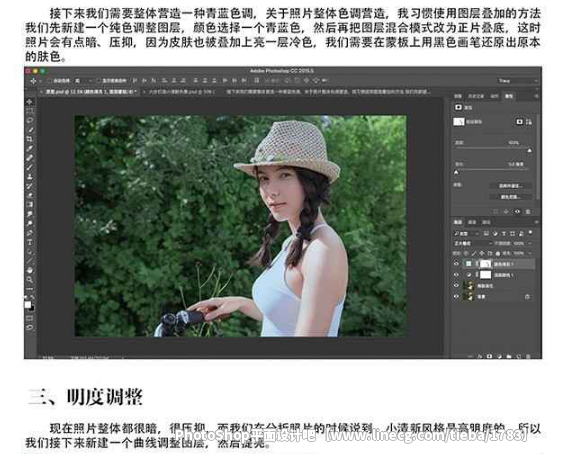Click the create new layer icon
583x454 pixels.
519,357
